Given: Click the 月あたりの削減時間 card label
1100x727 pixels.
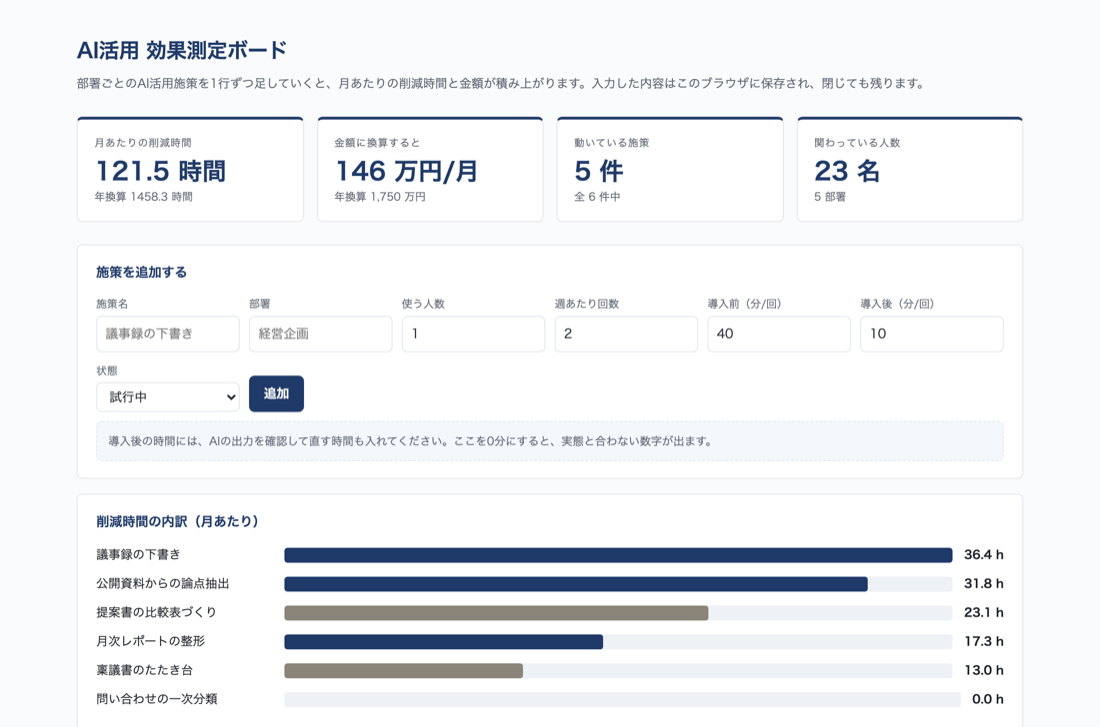Looking at the screenshot, I should 143,143.
